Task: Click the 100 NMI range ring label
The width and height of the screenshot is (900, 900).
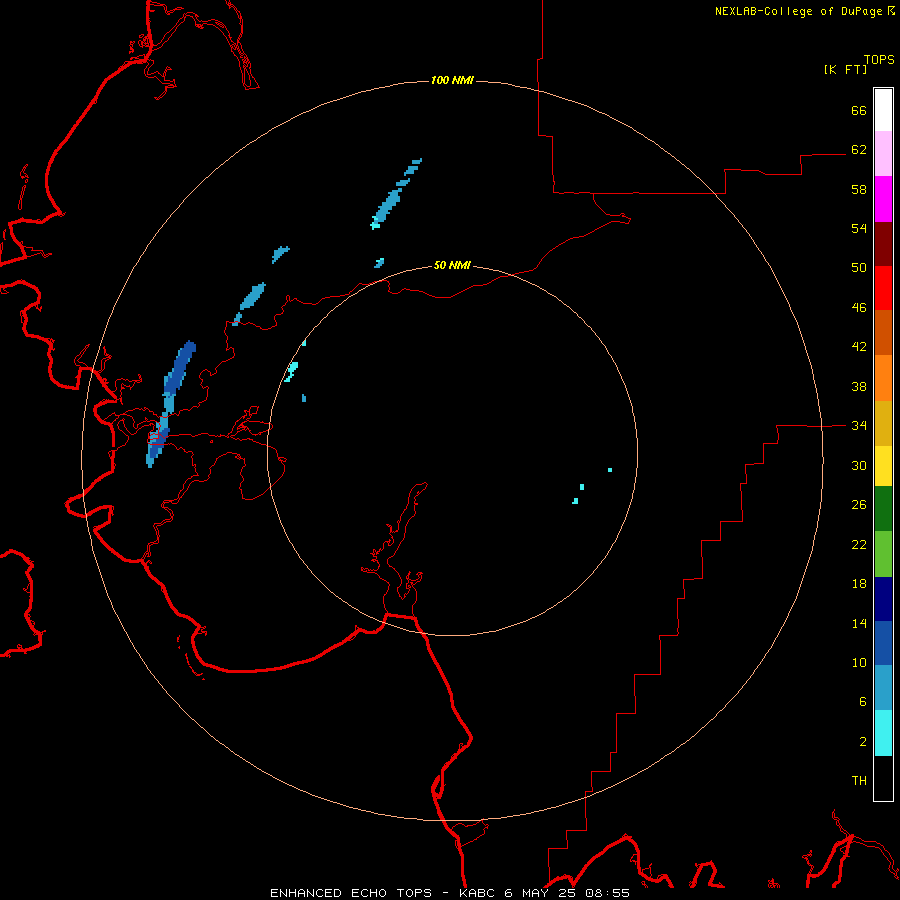Action: [452, 80]
